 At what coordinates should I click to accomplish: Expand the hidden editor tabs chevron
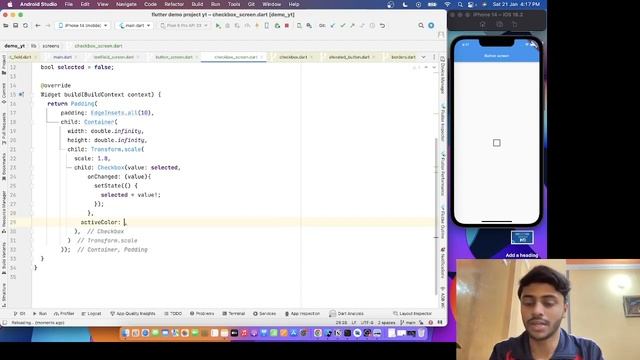[x=423, y=57]
